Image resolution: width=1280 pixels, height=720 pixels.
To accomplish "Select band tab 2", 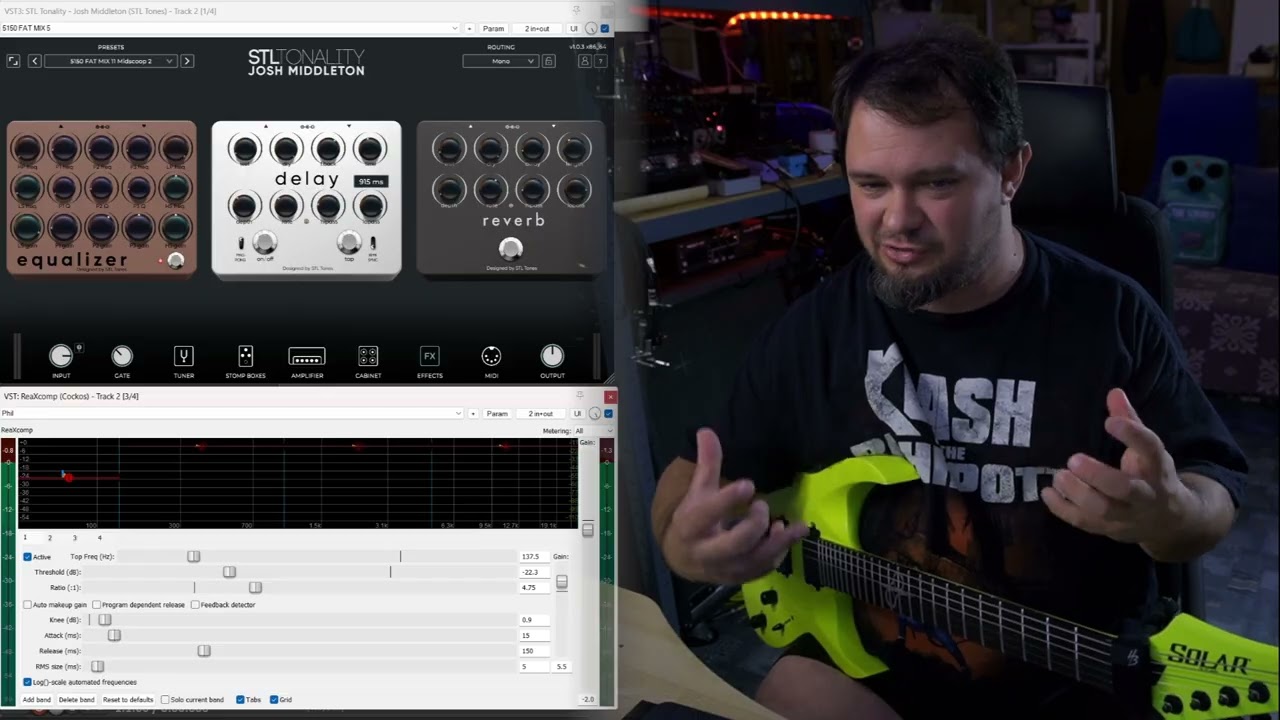I will click(x=50, y=538).
